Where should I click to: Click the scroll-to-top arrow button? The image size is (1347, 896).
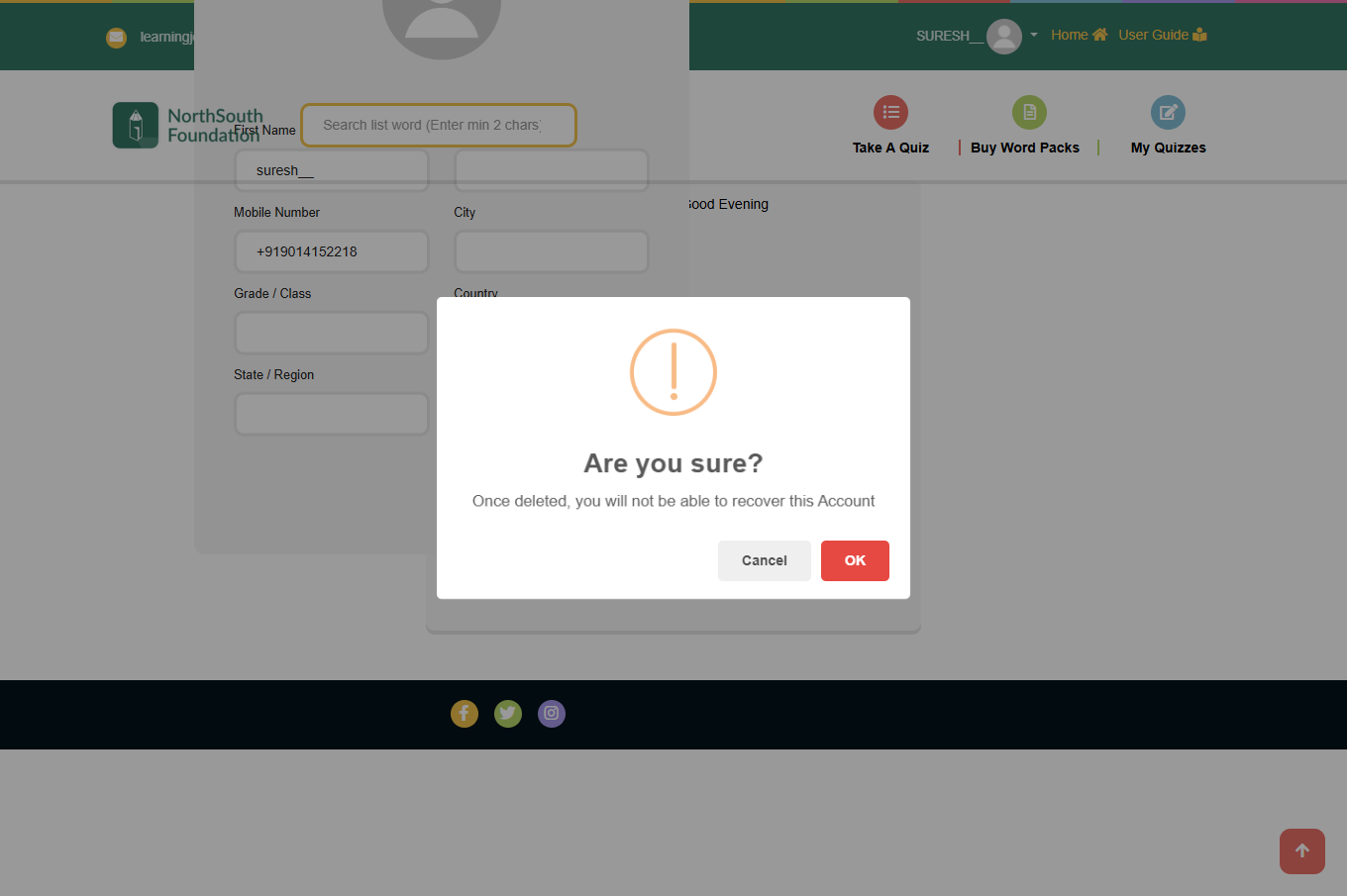(1301, 851)
